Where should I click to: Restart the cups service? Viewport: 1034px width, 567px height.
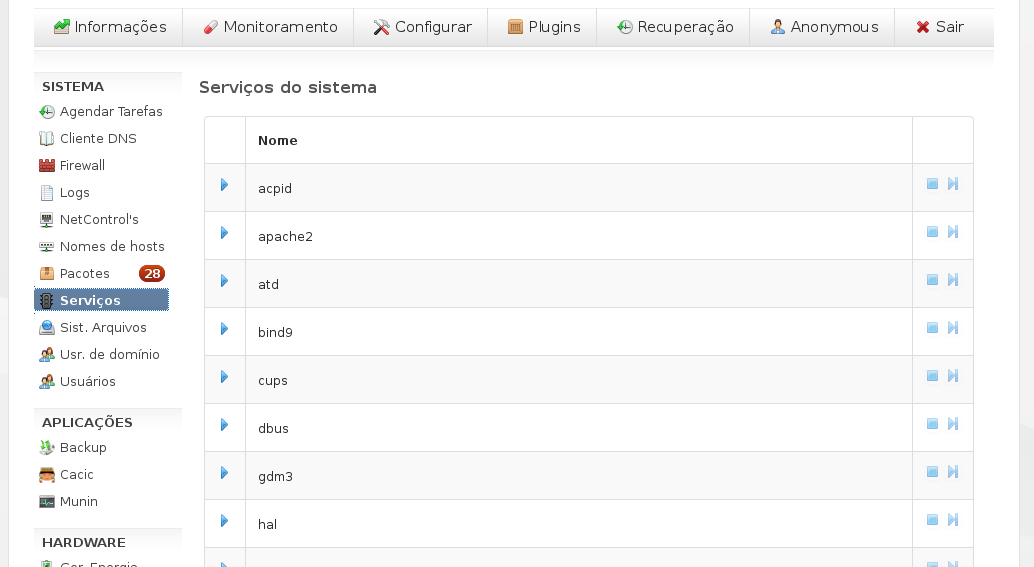953,376
